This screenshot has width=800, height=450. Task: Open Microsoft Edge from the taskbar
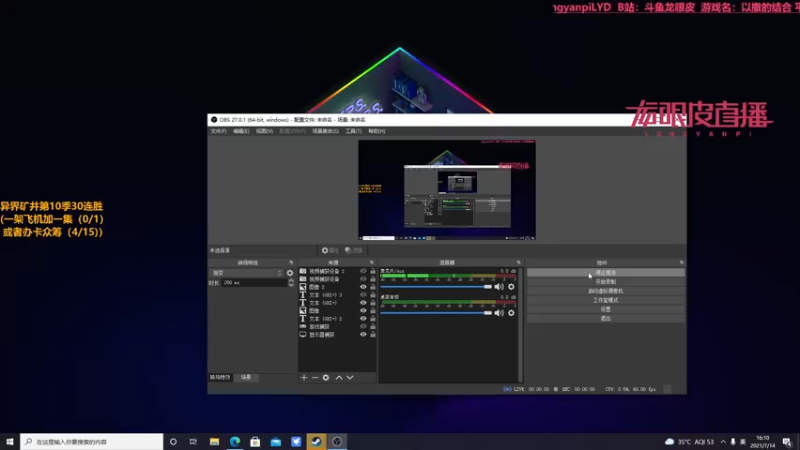coord(235,441)
